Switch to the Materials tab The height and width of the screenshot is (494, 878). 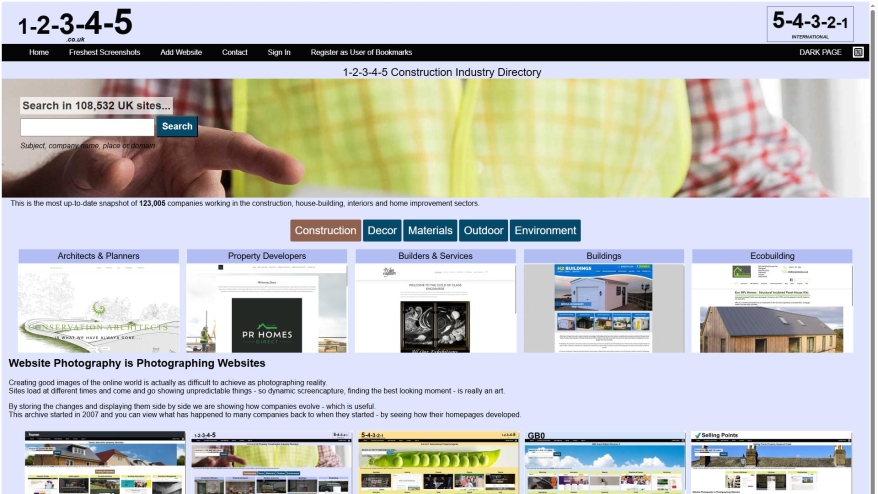[x=430, y=231]
